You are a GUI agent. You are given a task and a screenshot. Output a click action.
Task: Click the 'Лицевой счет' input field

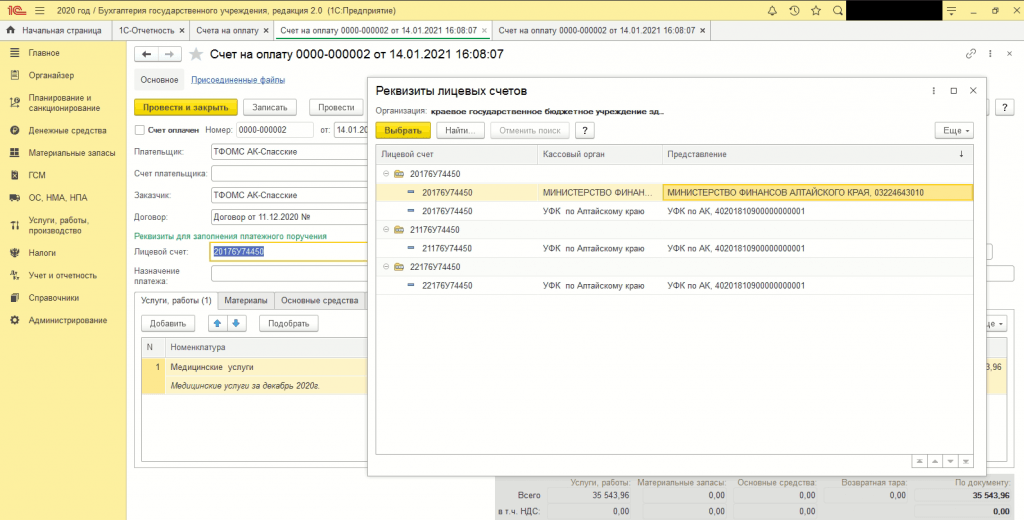[288, 252]
